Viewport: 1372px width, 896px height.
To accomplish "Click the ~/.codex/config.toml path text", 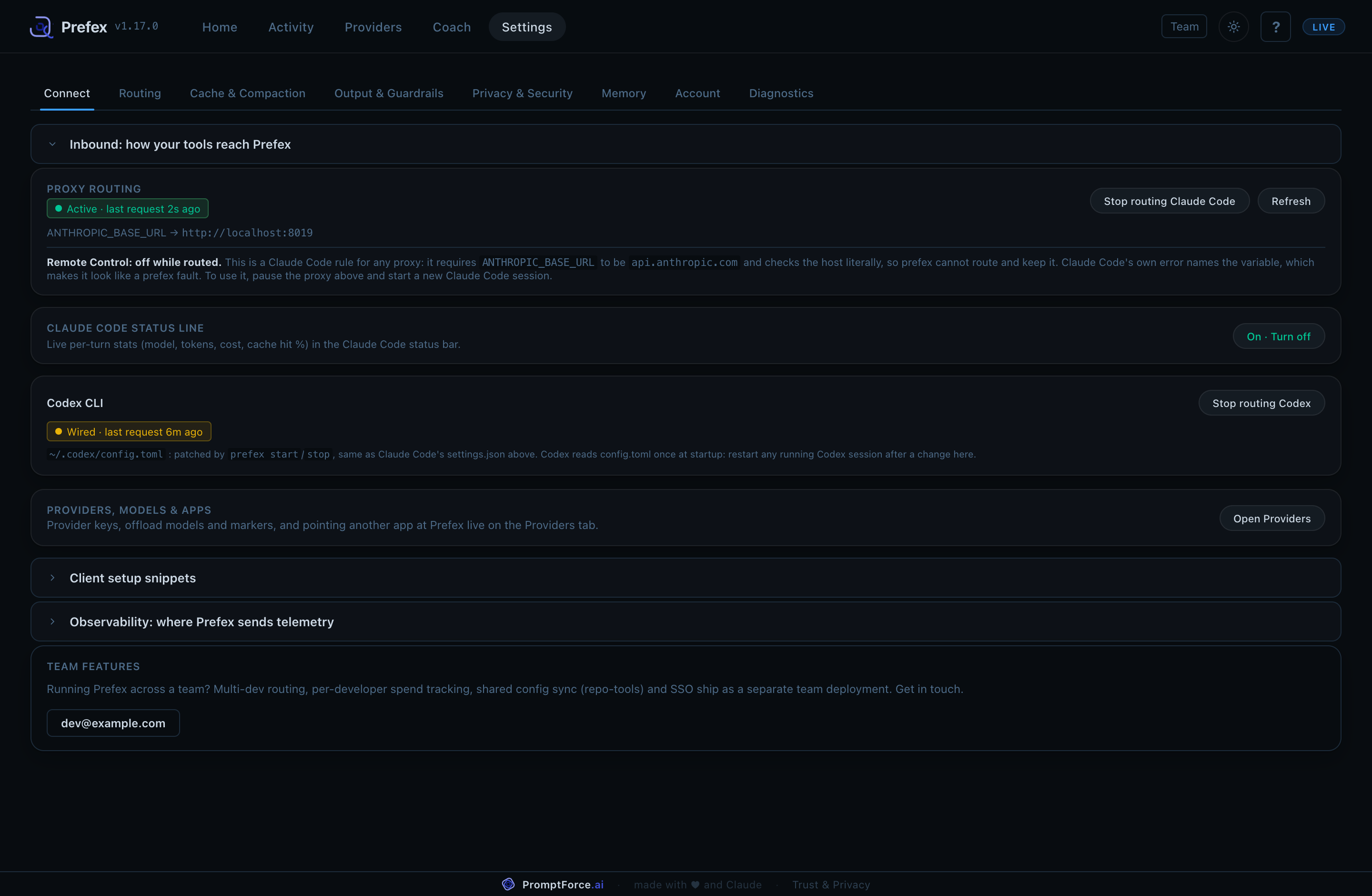I will (x=106, y=454).
